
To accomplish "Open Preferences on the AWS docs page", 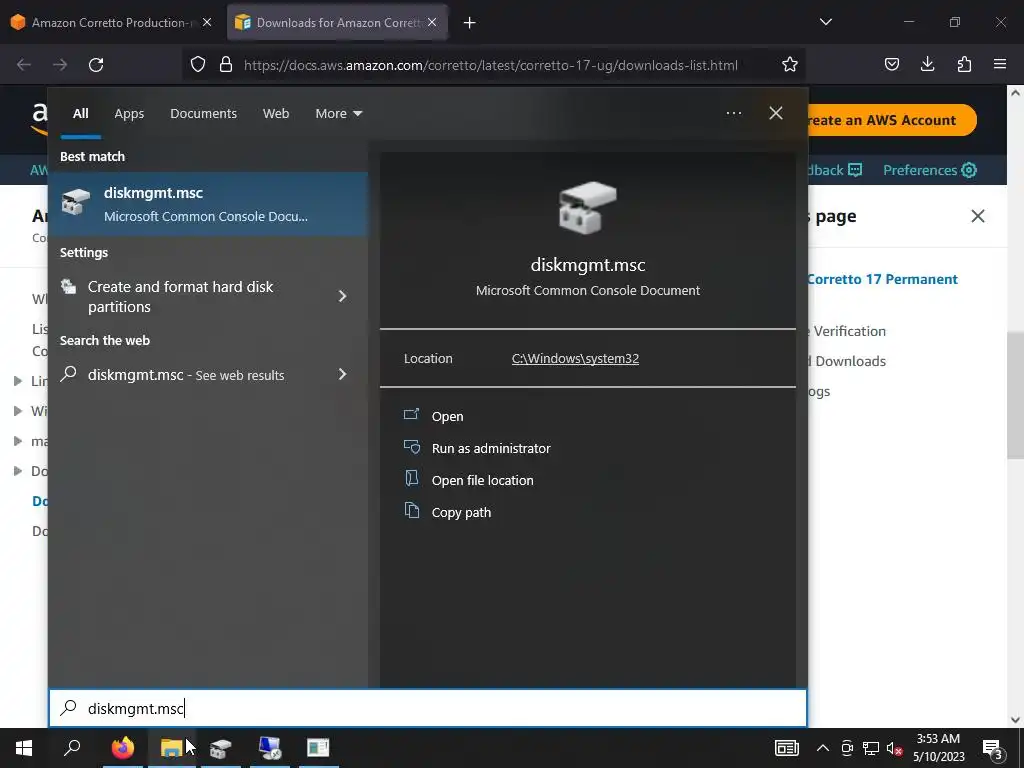I will point(930,170).
